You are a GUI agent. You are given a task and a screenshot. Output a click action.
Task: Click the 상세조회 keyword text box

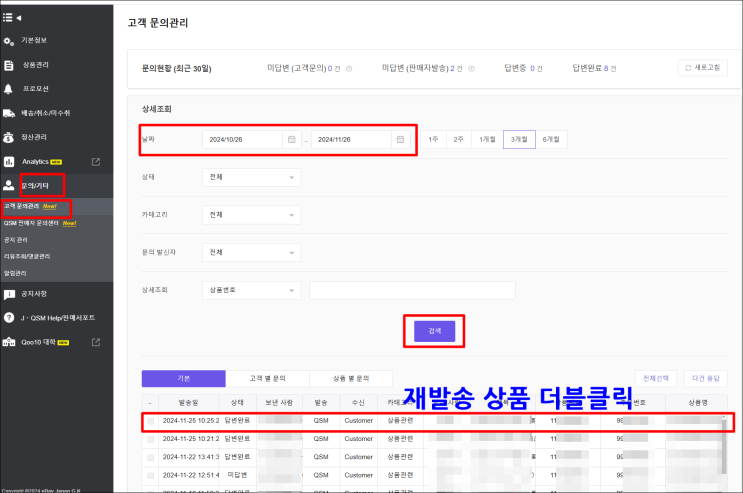click(412, 290)
